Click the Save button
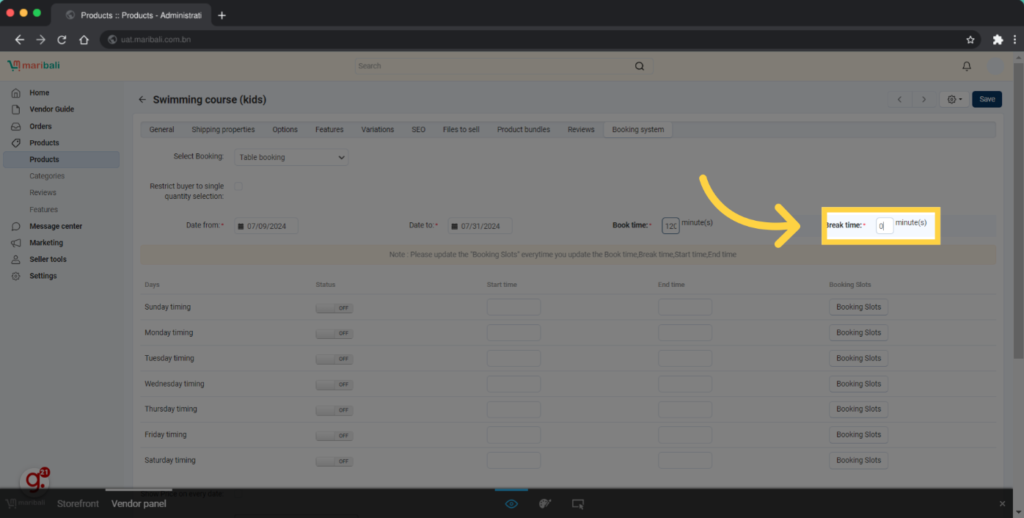1024x518 pixels. [987, 99]
